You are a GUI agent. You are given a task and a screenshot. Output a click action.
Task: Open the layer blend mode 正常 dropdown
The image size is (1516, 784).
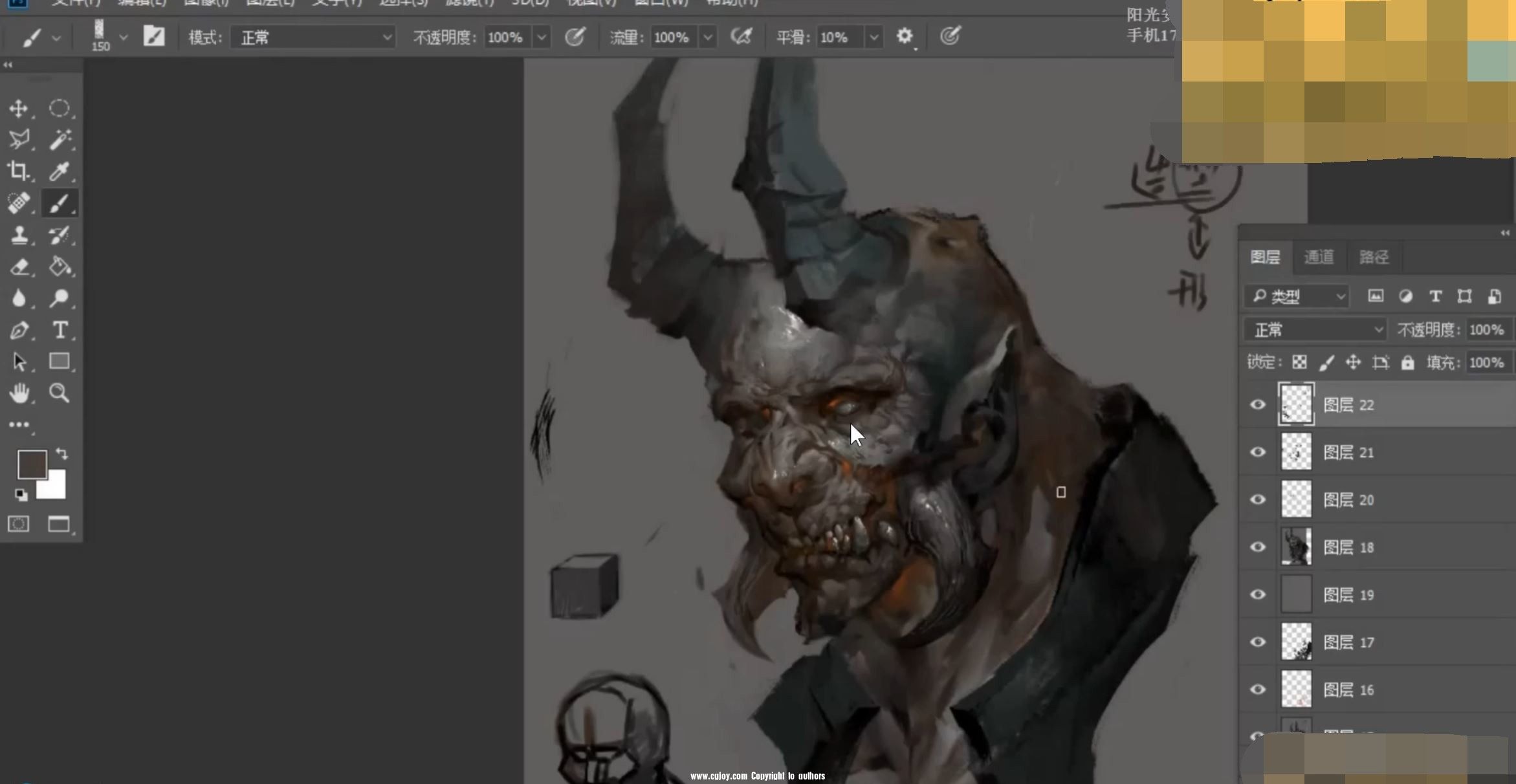[1315, 330]
